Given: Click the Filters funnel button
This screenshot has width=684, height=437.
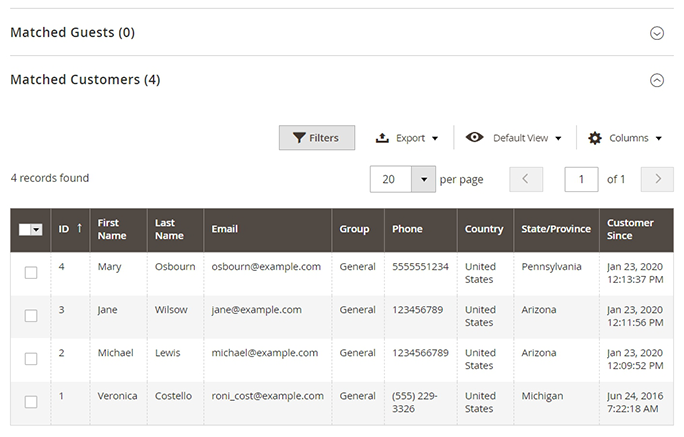Looking at the screenshot, I should [316, 138].
